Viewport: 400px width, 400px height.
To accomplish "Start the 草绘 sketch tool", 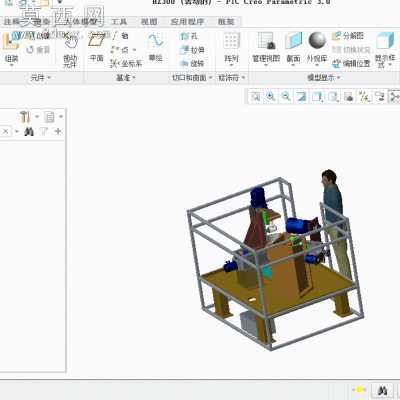I will [155, 47].
